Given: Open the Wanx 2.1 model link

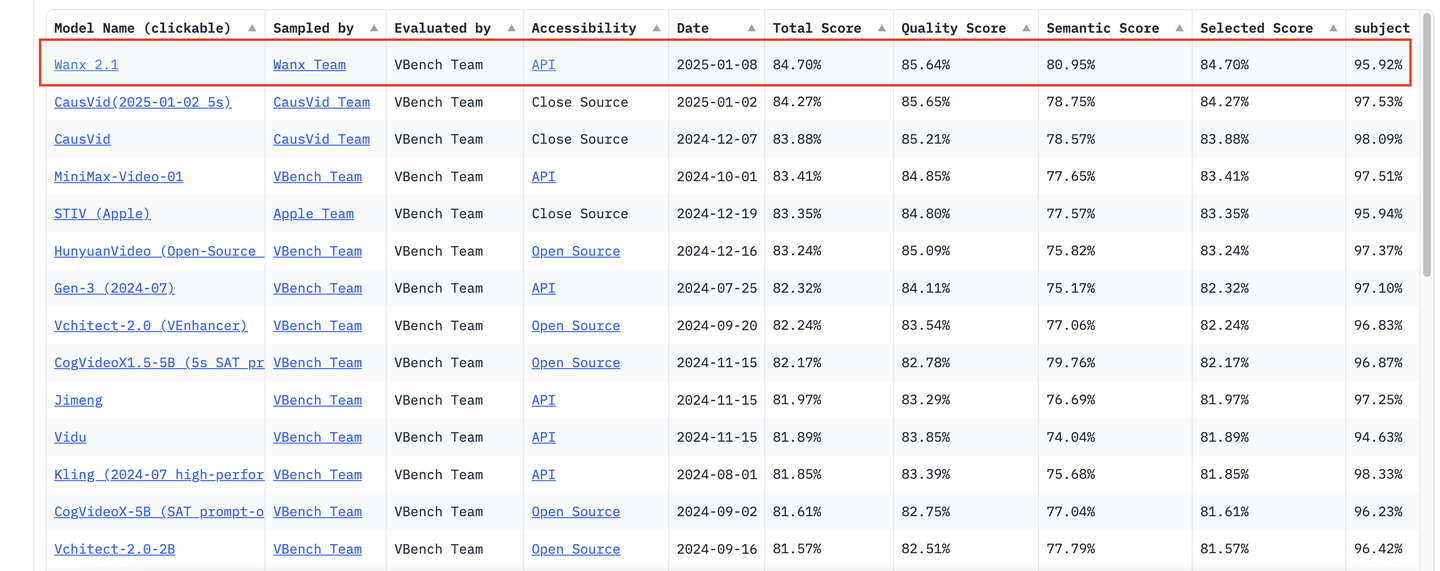Looking at the screenshot, I should coord(86,65).
